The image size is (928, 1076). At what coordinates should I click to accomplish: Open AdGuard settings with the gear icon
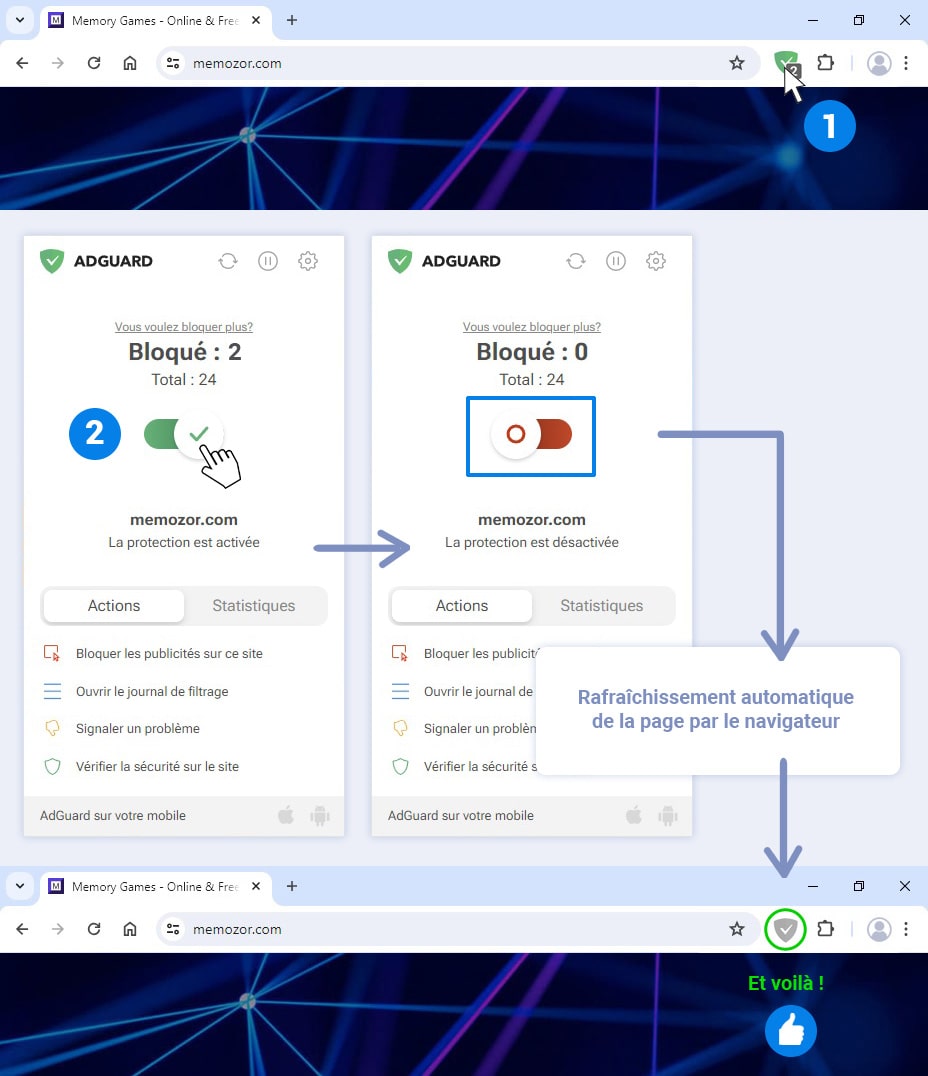tap(308, 261)
